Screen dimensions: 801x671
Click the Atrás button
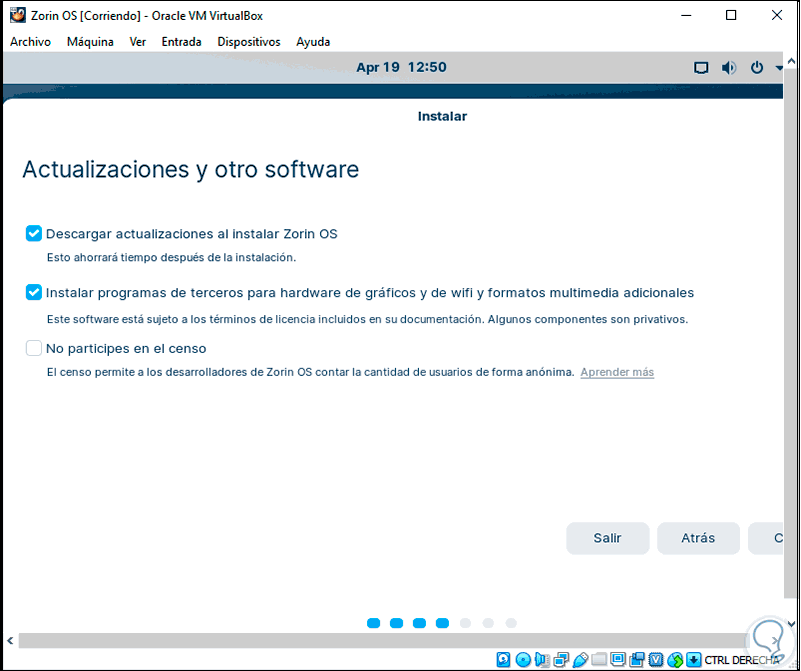698,538
